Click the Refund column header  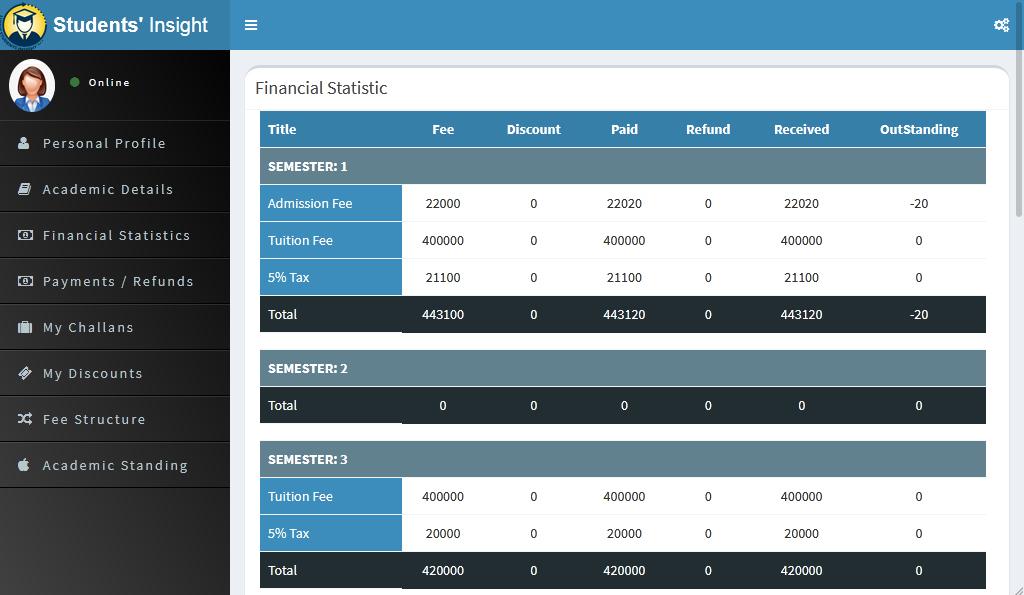coord(708,129)
